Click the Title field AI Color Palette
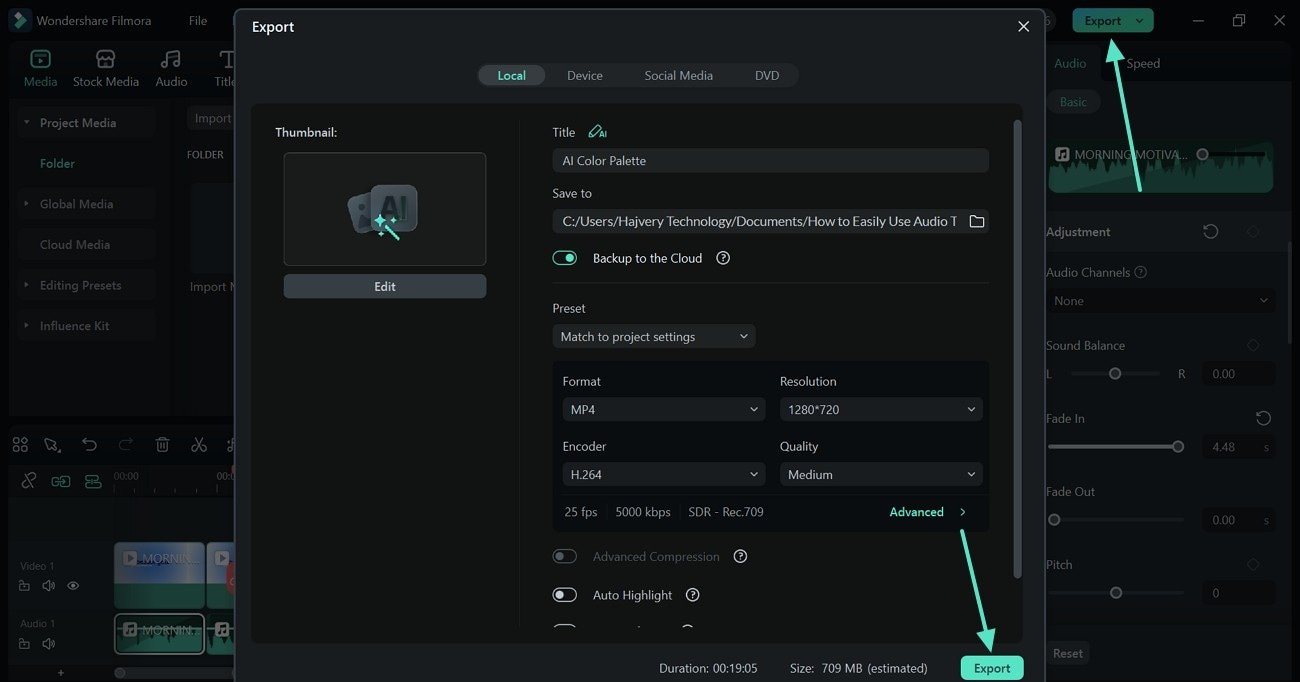 point(770,161)
